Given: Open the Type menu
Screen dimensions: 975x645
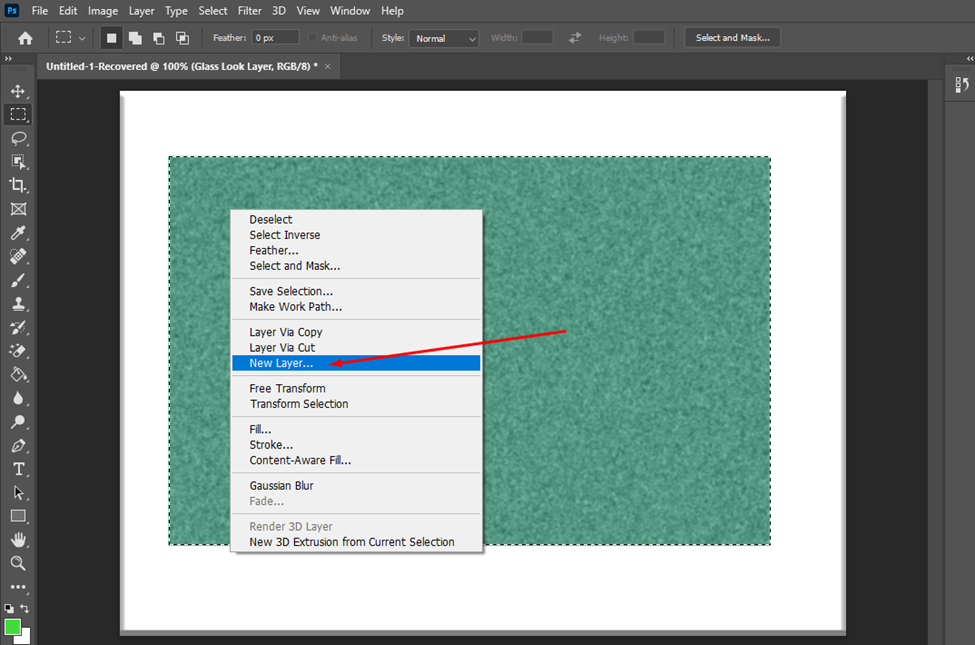Looking at the screenshot, I should (x=176, y=11).
